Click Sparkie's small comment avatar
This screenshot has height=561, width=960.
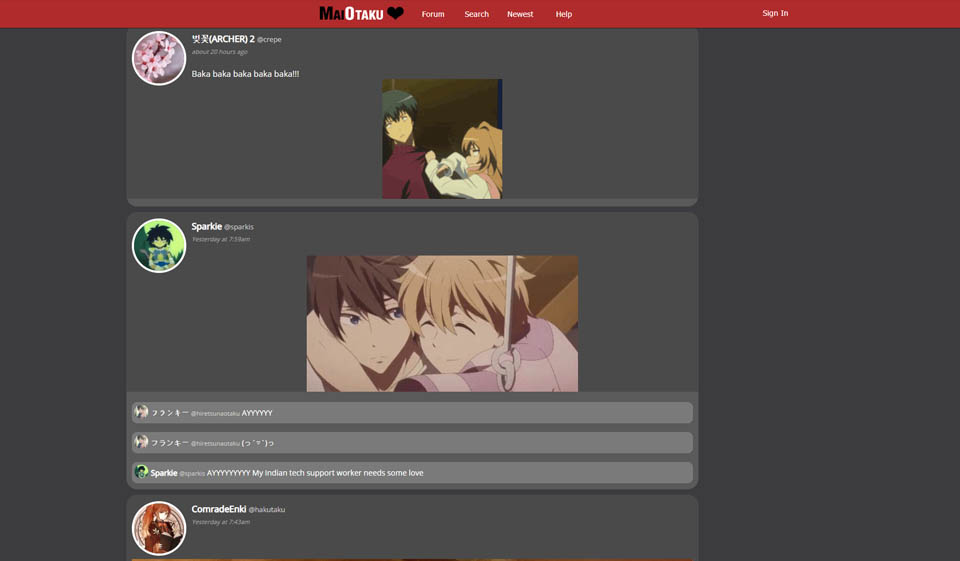click(141, 472)
